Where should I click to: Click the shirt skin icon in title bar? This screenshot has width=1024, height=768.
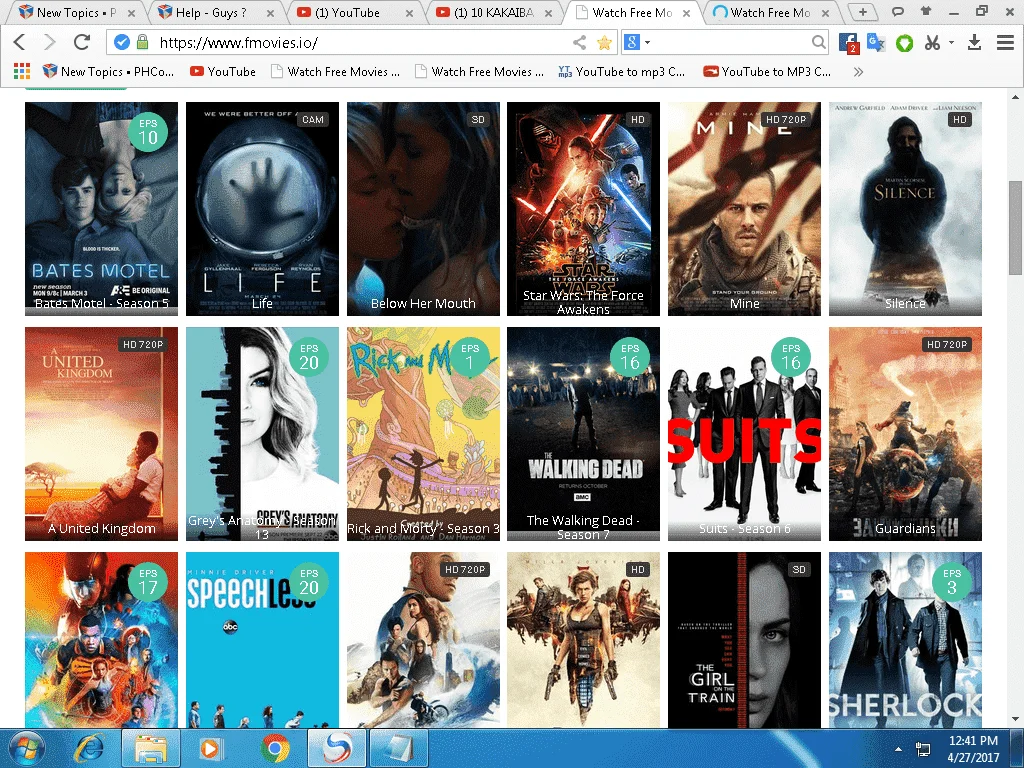point(925,10)
